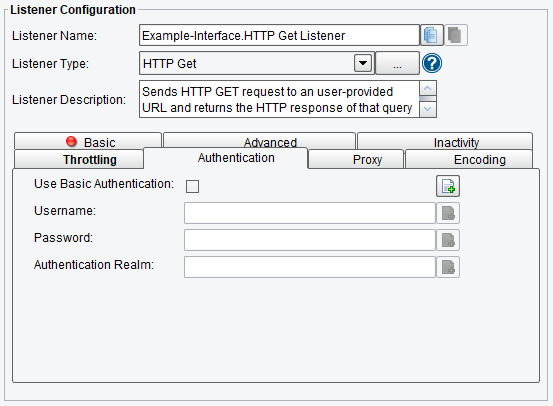Select the Authentication tab
The height and width of the screenshot is (406, 553).
[x=226, y=158]
